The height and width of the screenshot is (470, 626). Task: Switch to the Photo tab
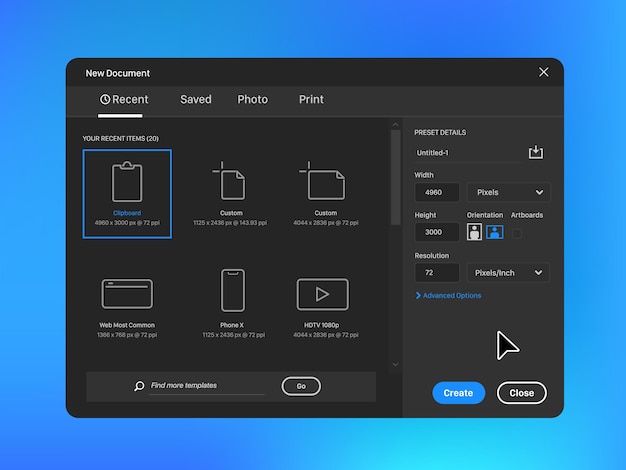coord(253,99)
